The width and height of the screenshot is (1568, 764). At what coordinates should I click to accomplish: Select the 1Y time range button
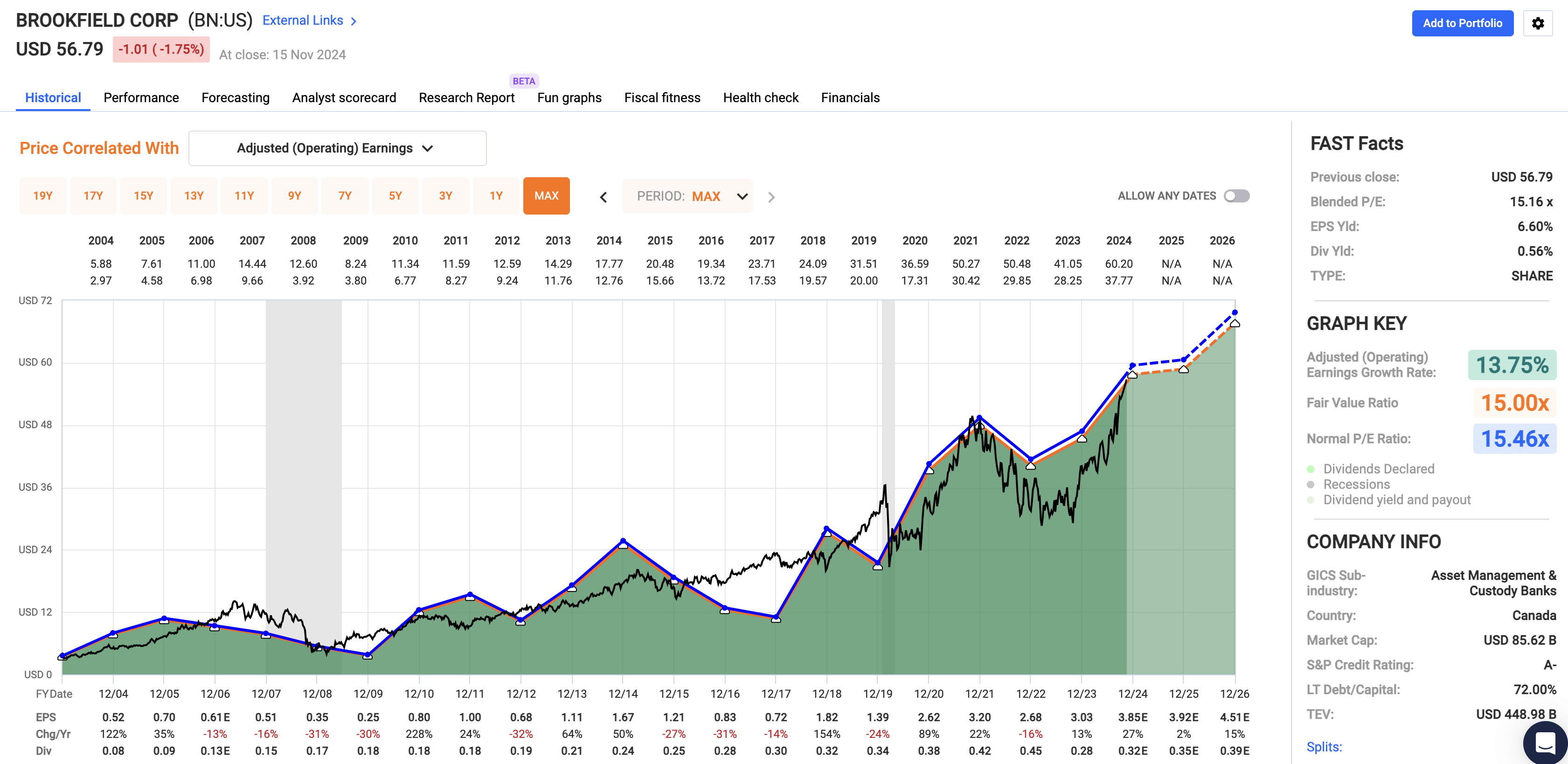[x=495, y=195]
